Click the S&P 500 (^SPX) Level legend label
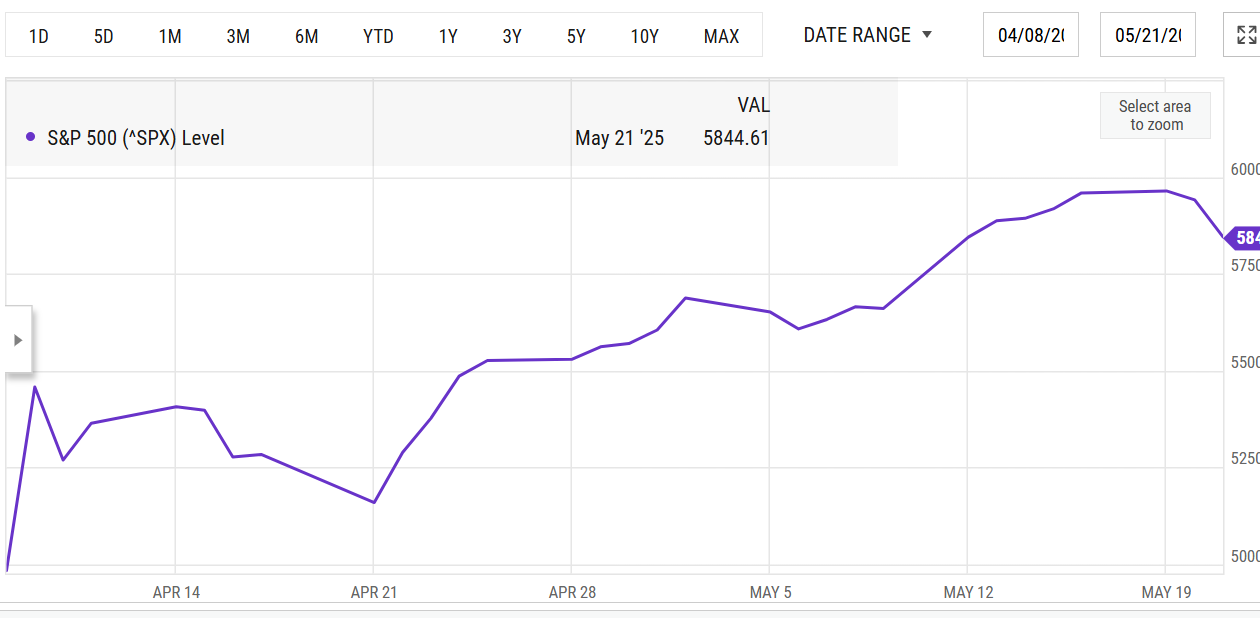This screenshot has height=618, width=1260. (136, 138)
